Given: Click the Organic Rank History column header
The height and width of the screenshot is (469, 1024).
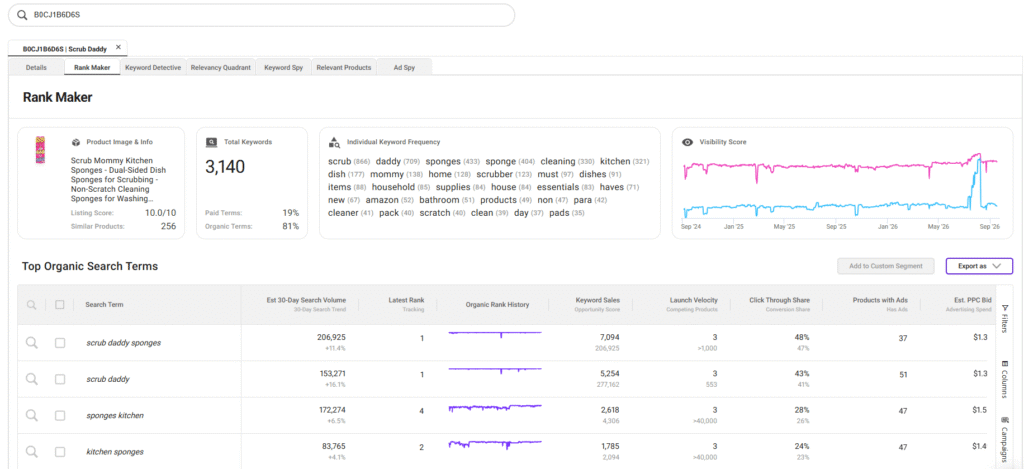Looking at the screenshot, I should tap(498, 304).
